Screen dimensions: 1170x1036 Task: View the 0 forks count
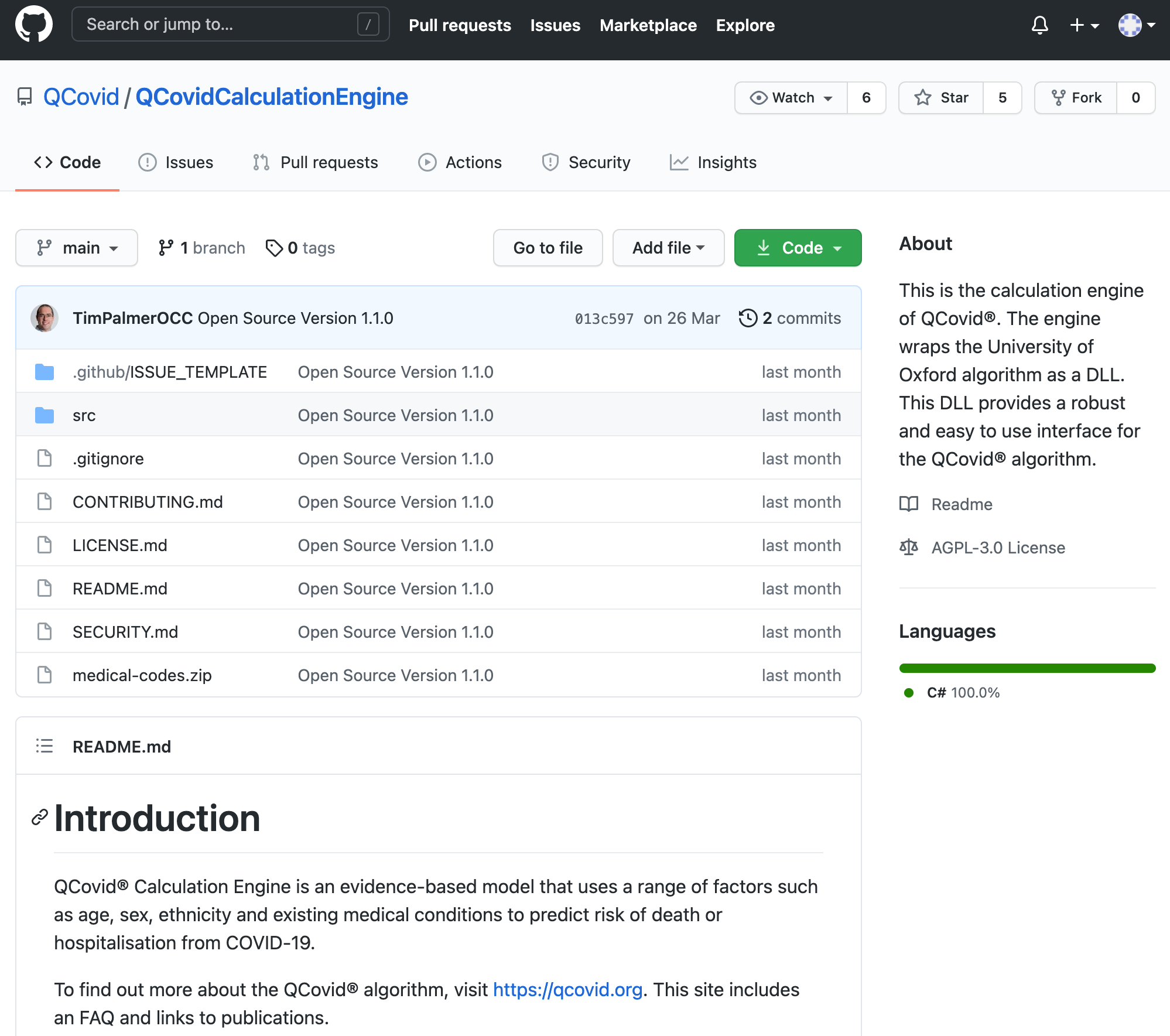tap(1135, 98)
